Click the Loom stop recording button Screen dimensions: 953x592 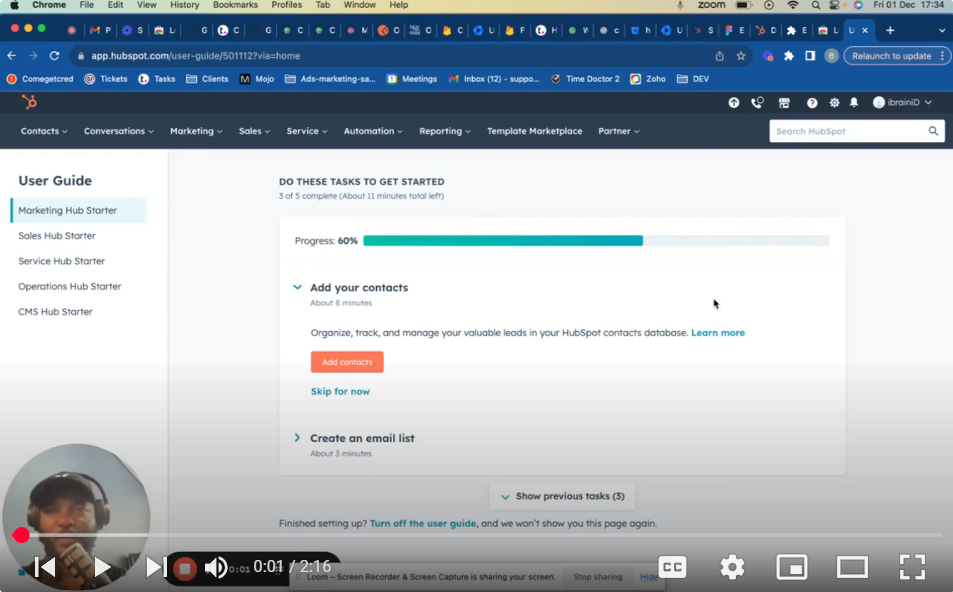[x=185, y=568]
